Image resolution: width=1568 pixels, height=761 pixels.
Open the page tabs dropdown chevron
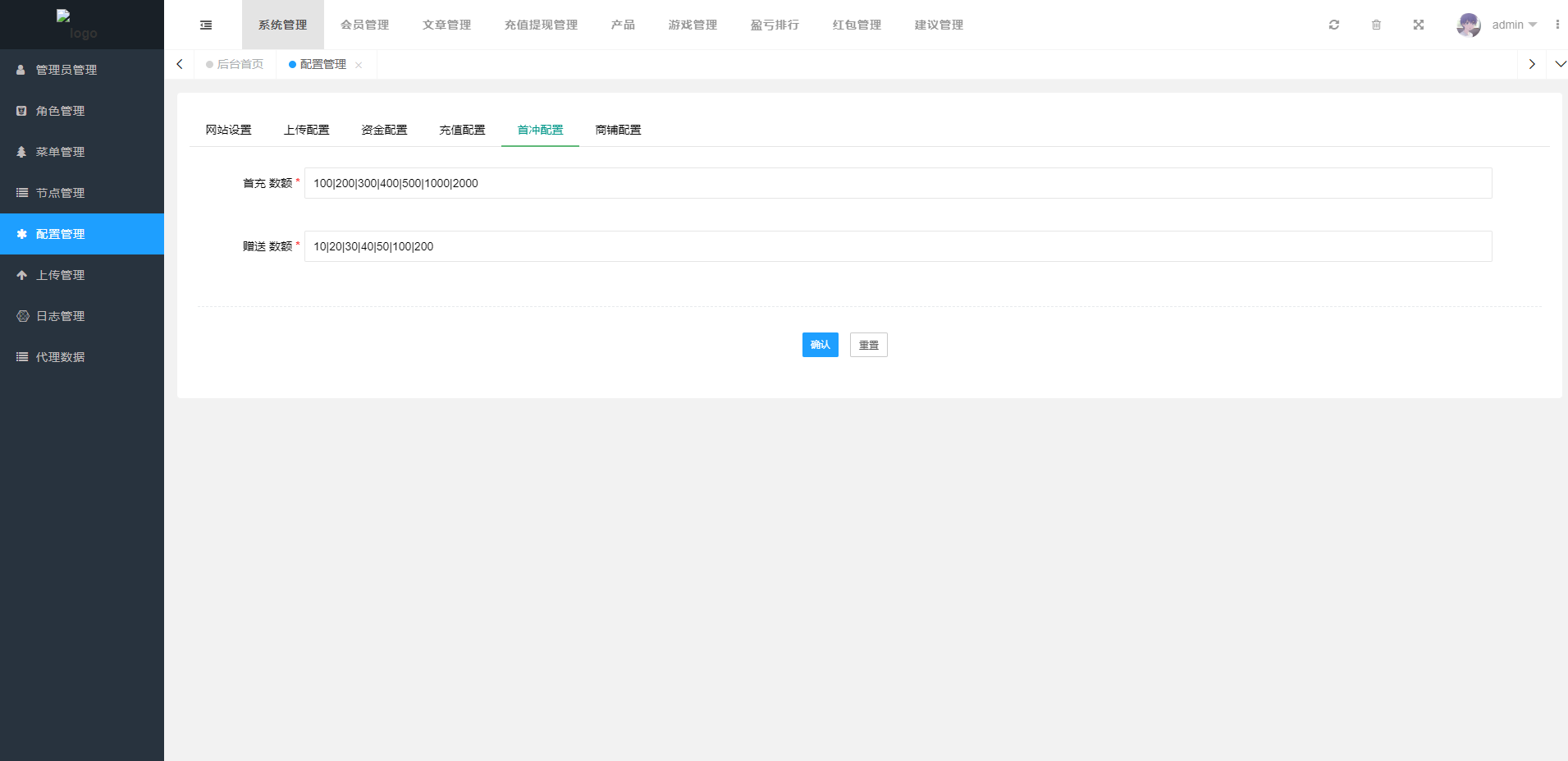pos(1560,64)
